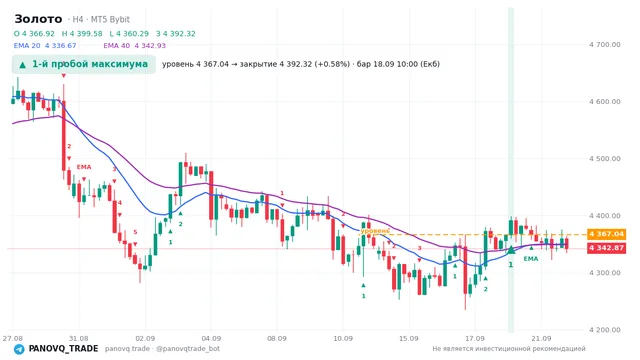
Task: Click the orange 4 367.04 price tag
Action: pyautogui.click(x=606, y=234)
